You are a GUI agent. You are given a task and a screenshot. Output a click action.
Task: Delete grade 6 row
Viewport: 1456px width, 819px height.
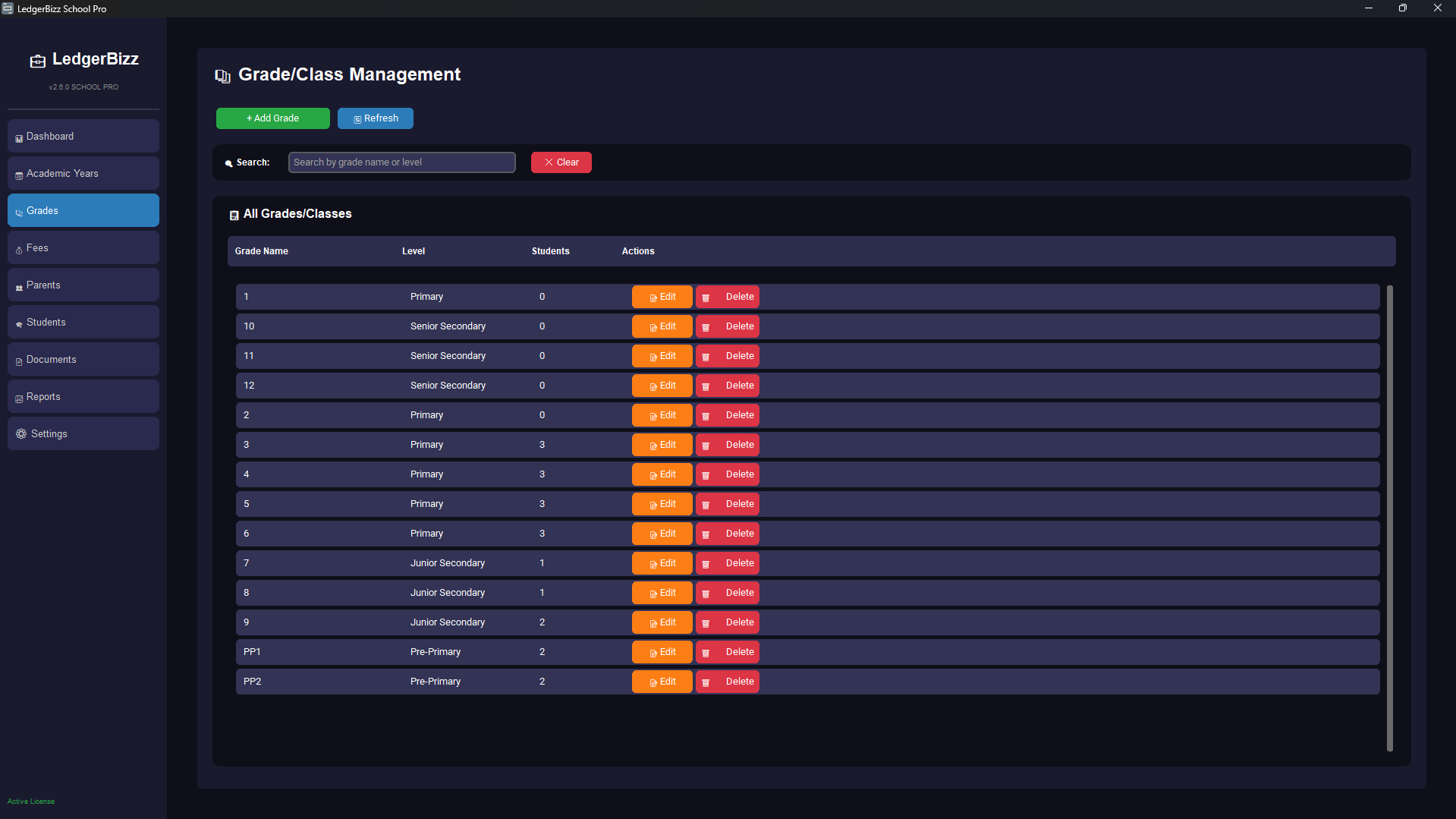(x=728, y=534)
